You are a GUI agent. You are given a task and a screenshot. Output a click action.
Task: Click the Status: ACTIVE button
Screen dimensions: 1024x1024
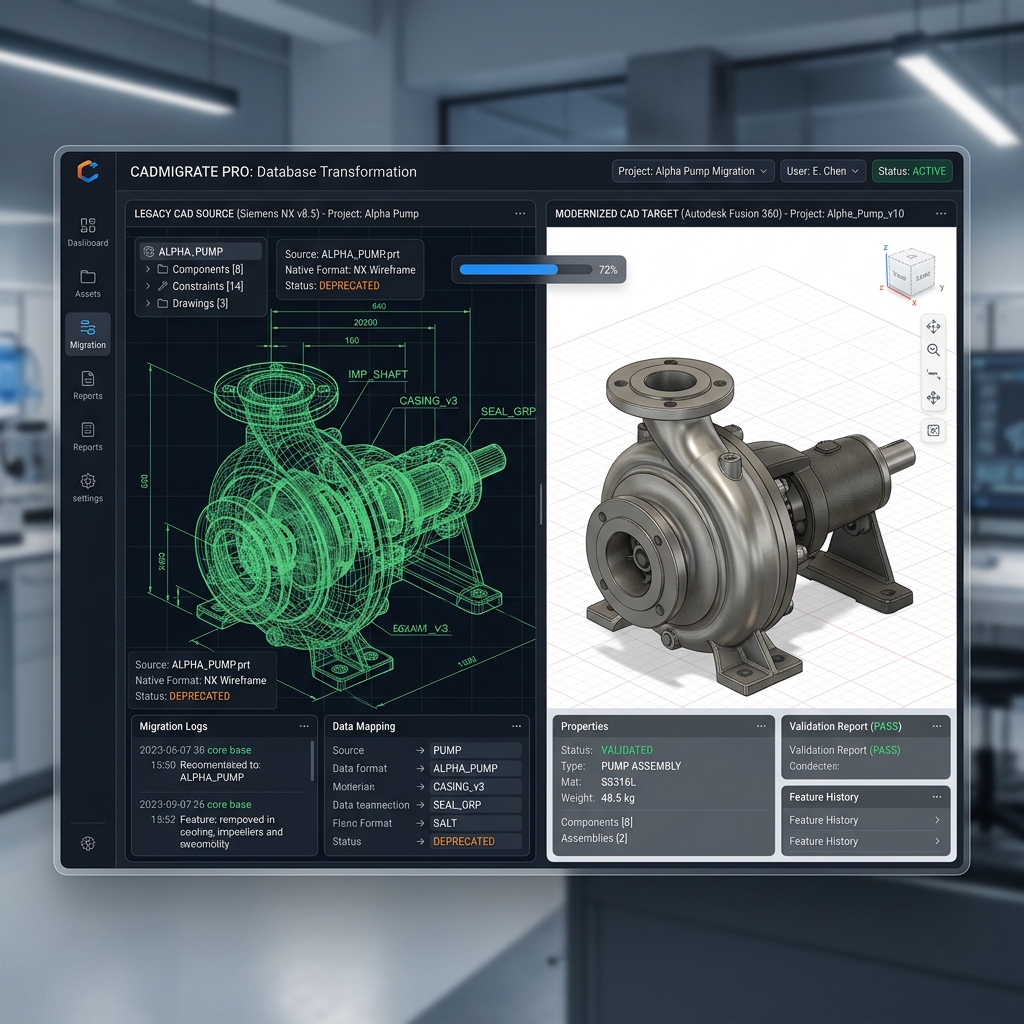(912, 171)
